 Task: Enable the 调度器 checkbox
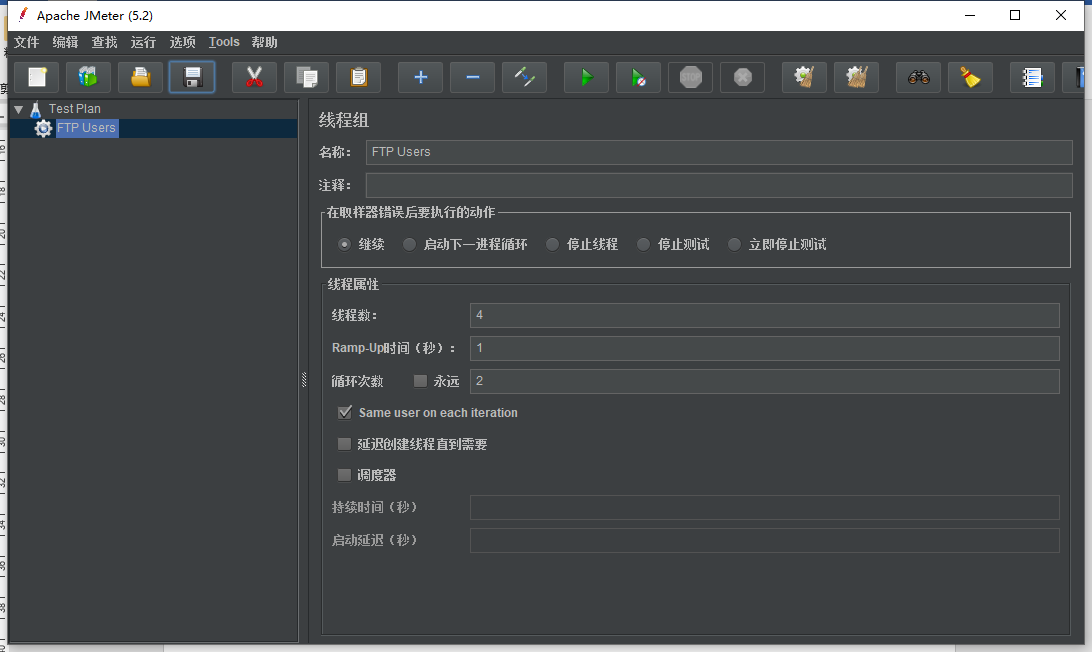point(344,475)
